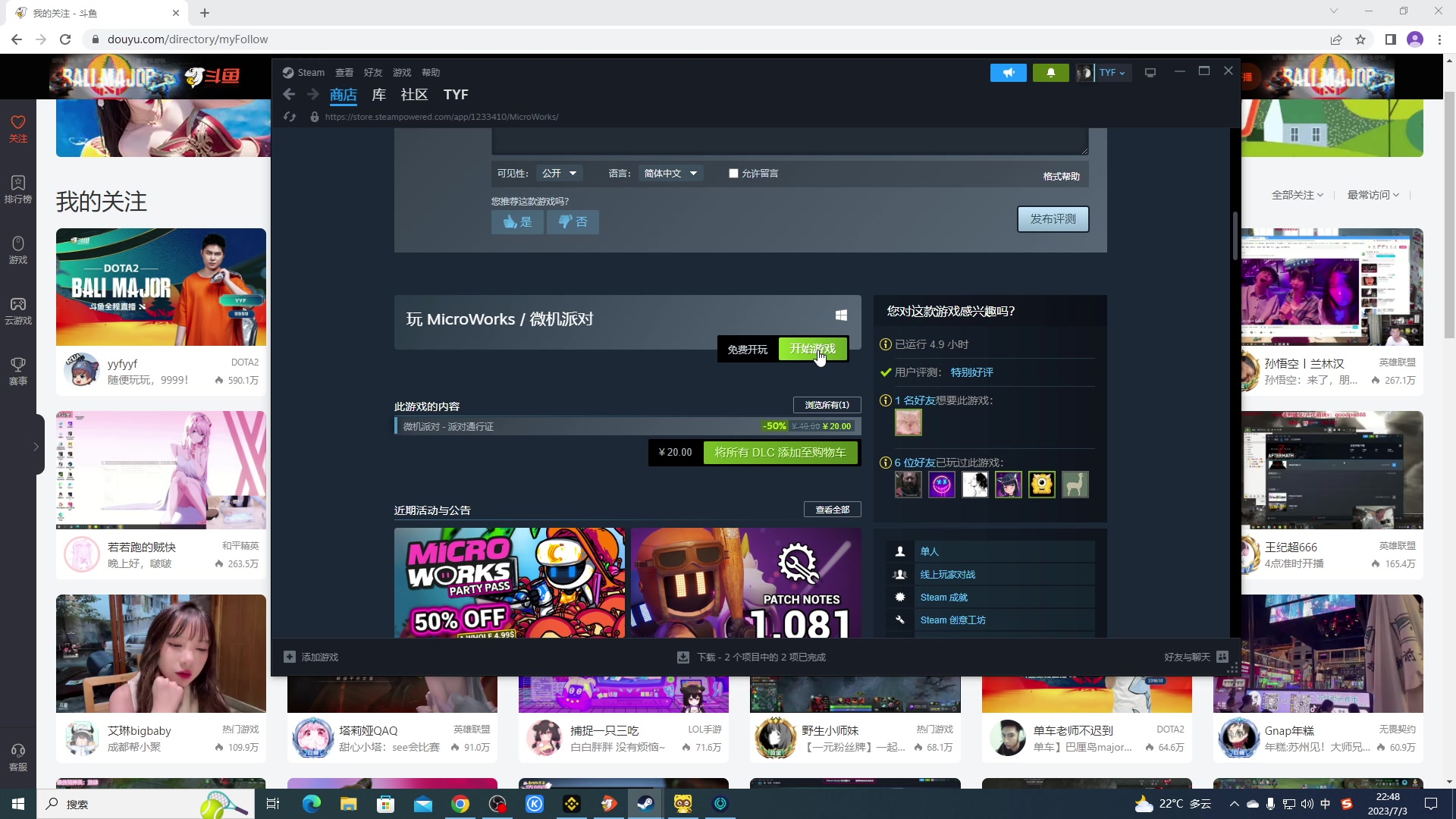This screenshot has height=819, width=1456.
Task: Open the 查看 (View) menu
Action: pyautogui.click(x=344, y=73)
